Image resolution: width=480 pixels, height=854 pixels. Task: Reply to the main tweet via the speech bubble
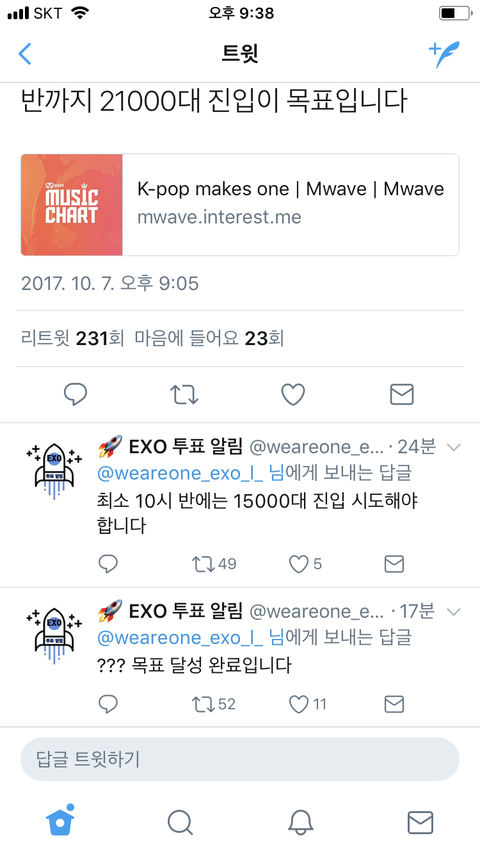click(75, 394)
